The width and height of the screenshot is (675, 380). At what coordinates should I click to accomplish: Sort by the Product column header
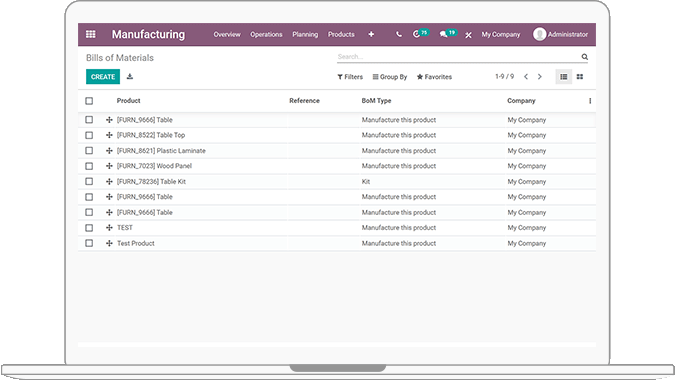point(128,101)
